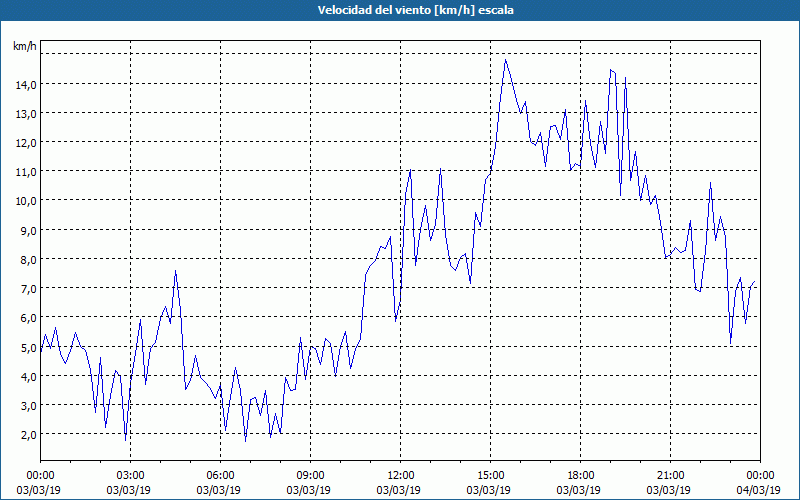Click the 03/03/19 date under 12:00
The height and width of the screenshot is (500, 800).
point(398,490)
